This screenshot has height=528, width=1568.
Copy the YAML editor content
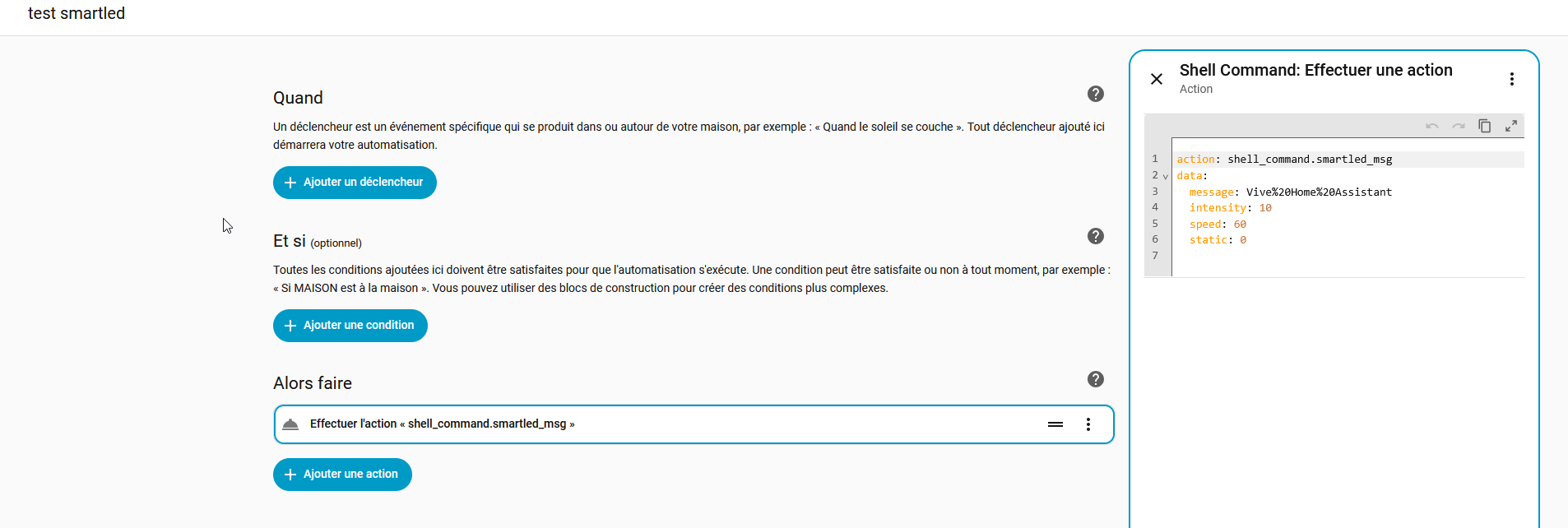[x=1484, y=126]
